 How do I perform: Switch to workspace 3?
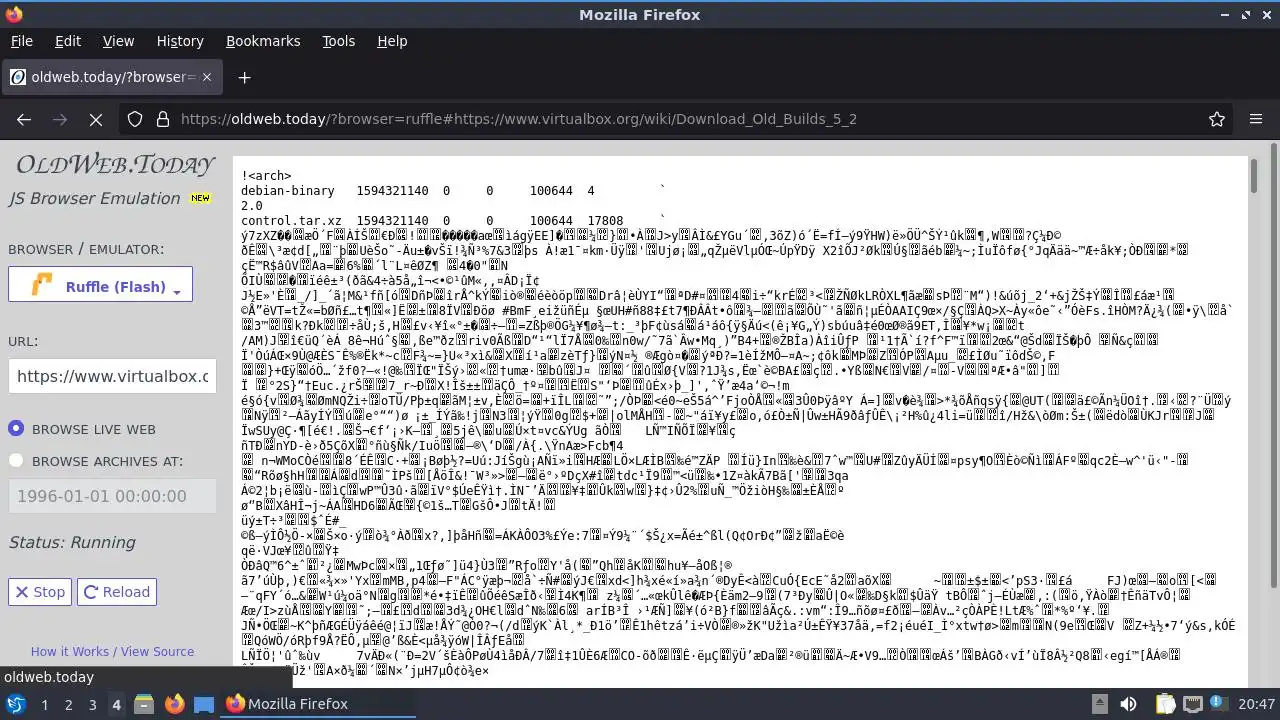click(92, 704)
